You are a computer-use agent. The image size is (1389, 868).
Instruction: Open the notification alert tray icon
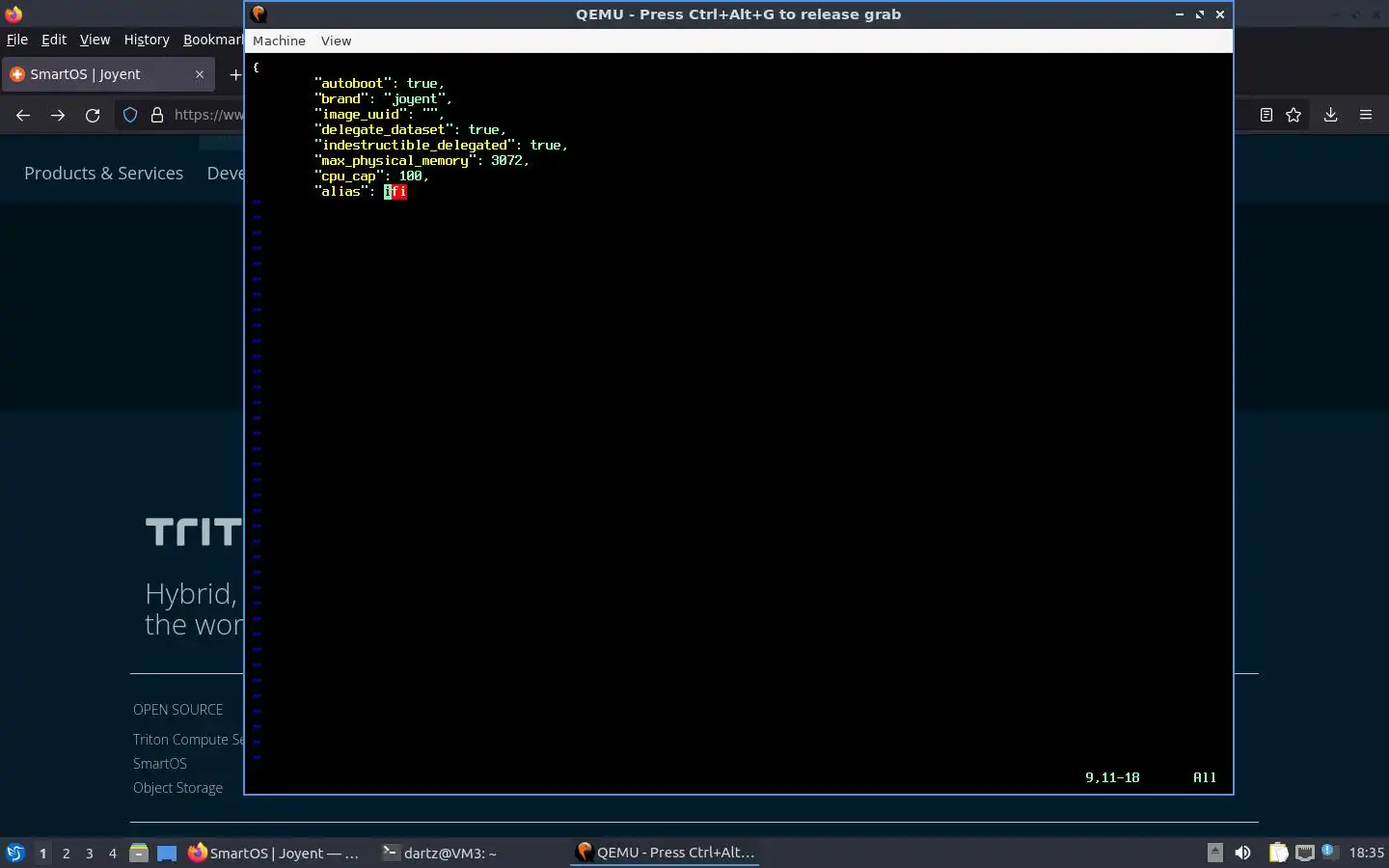[x=1328, y=851]
